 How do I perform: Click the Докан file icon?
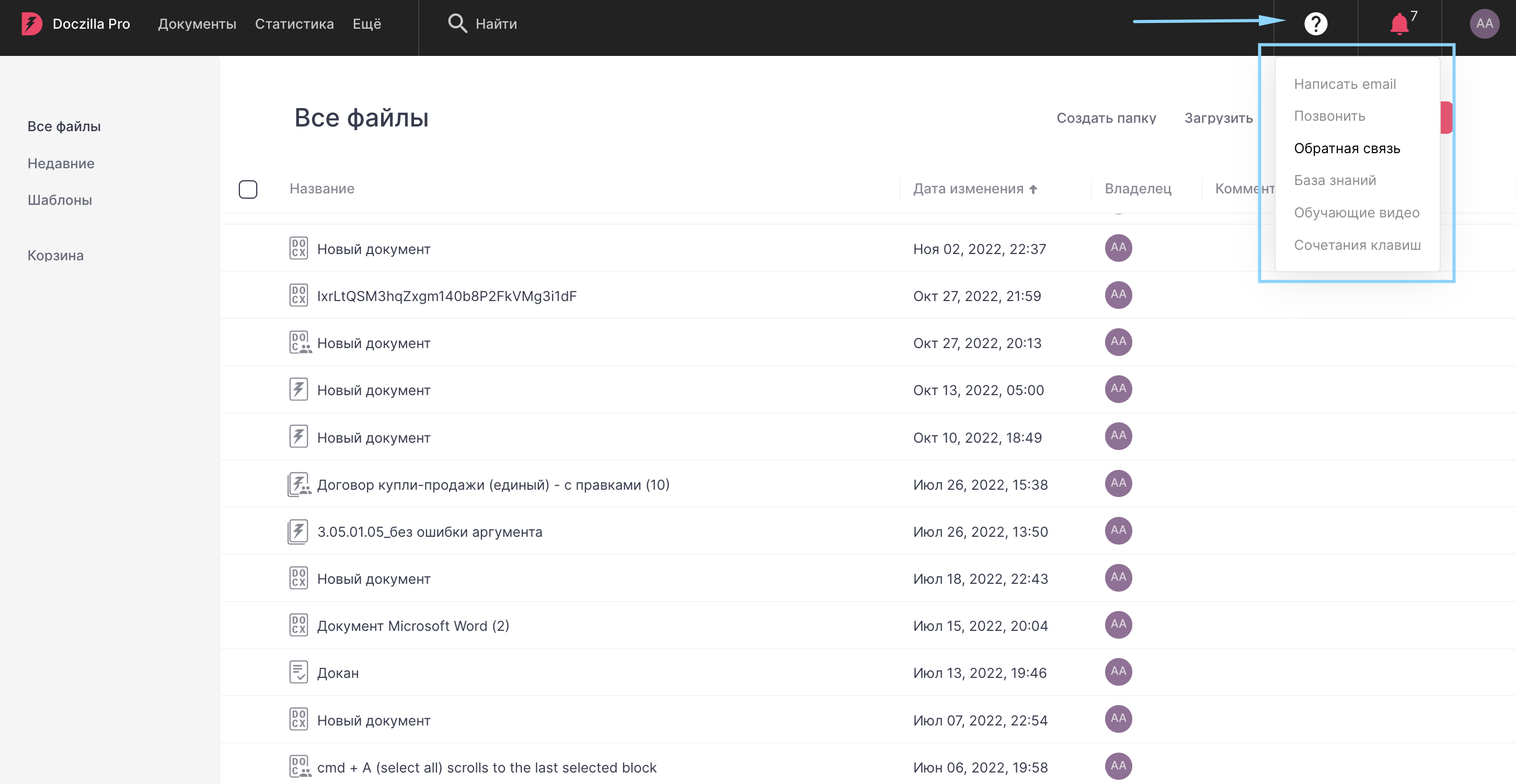click(x=298, y=672)
